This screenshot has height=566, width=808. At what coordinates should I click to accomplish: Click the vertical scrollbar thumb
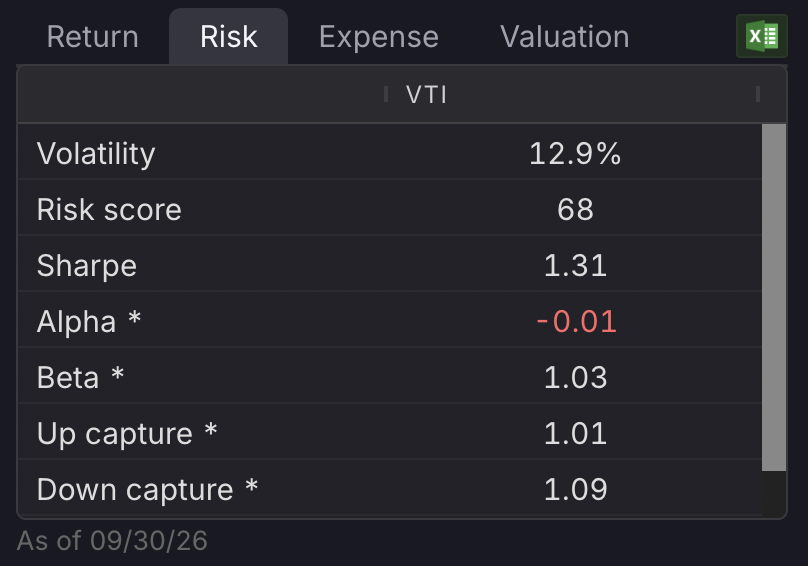pos(773,297)
